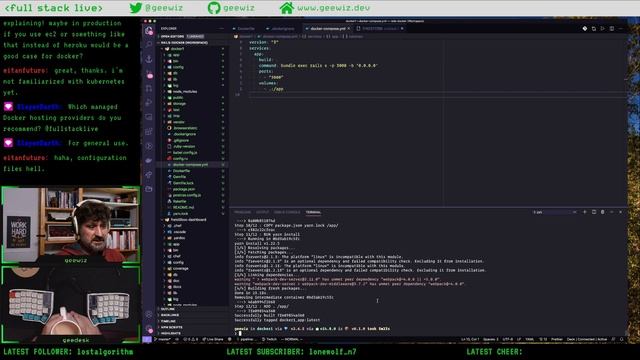
Task: Expand the Timeline section
Action: click(192, 321)
